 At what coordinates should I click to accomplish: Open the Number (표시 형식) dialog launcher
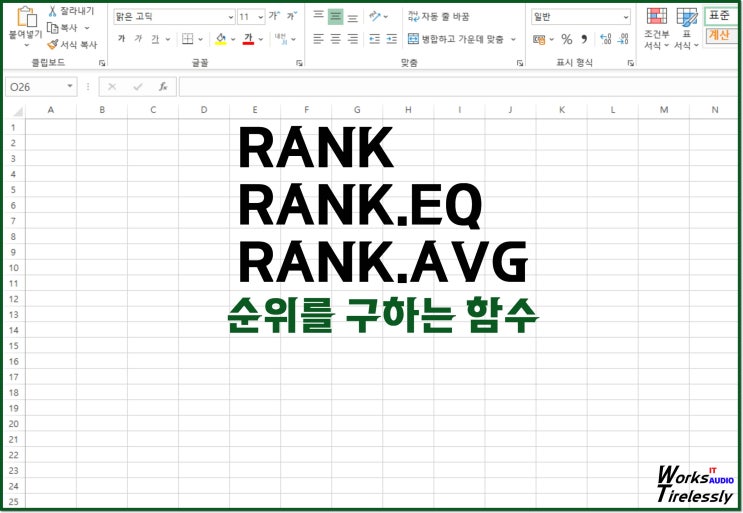(x=631, y=63)
